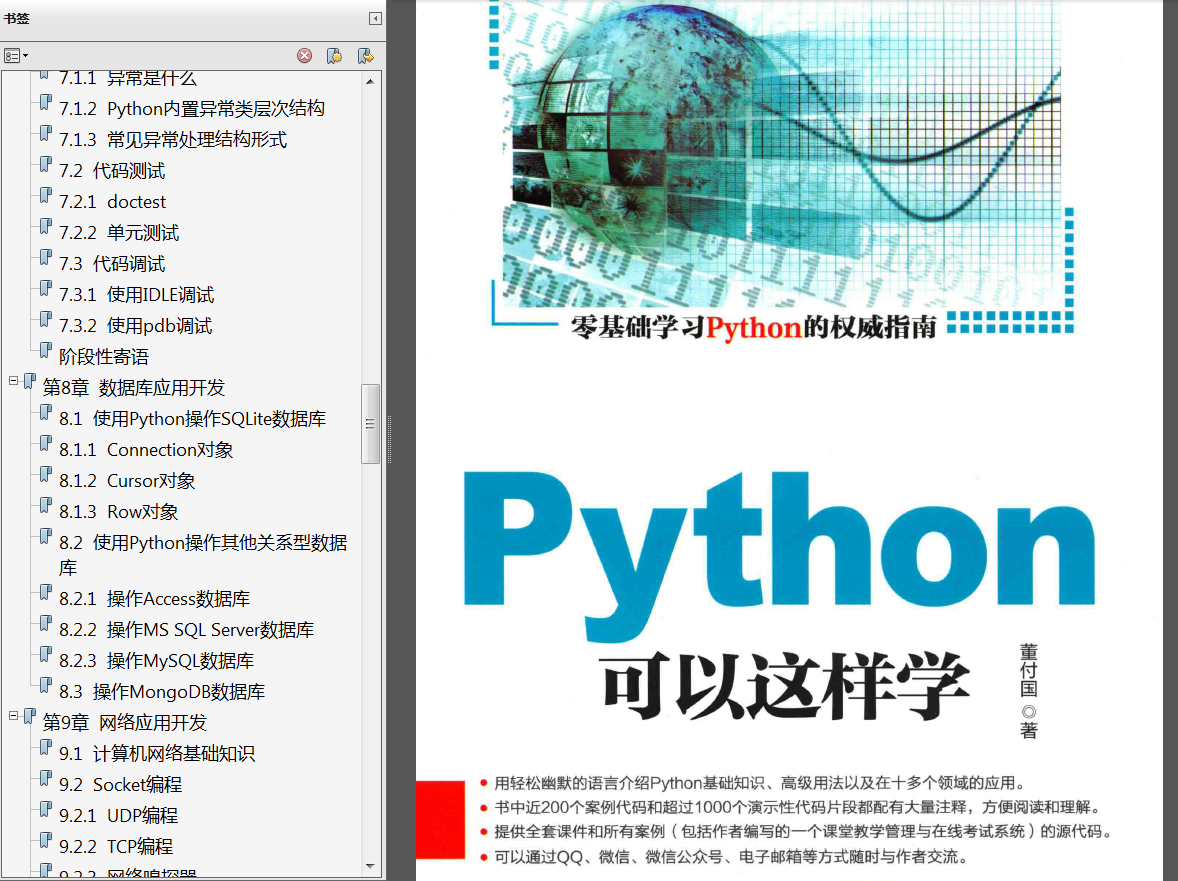Click the bookmarks scrollbar down arrow

[x=370, y=866]
